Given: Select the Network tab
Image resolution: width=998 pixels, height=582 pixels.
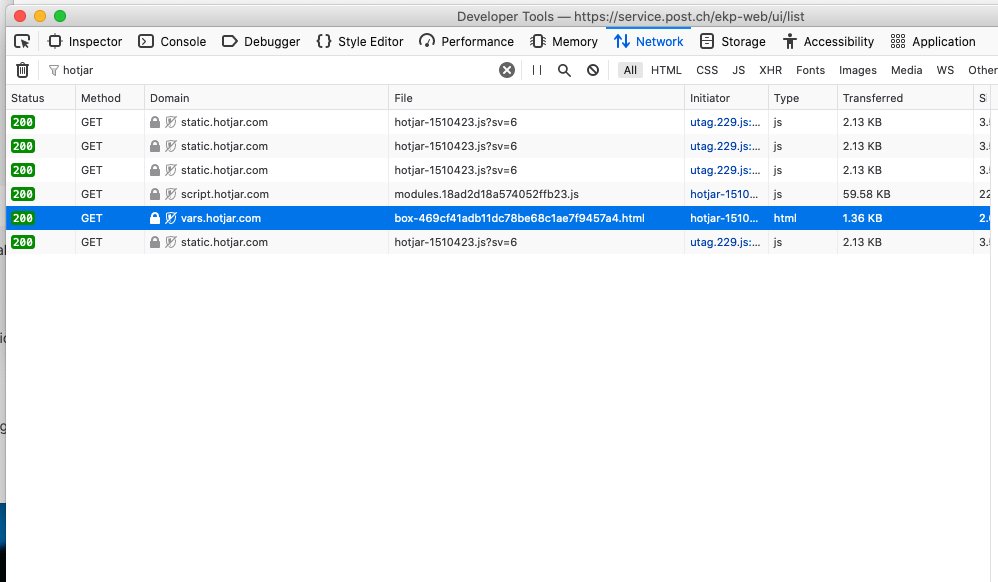Looking at the screenshot, I should (x=648, y=41).
